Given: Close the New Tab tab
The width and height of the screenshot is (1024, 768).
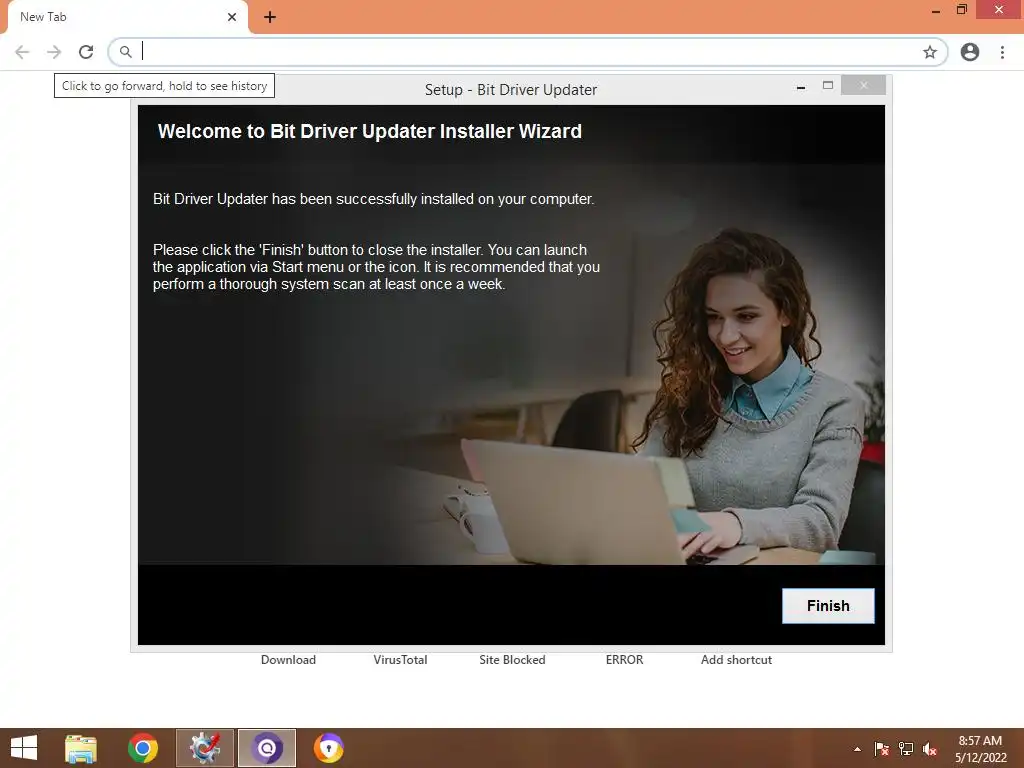Looking at the screenshot, I should point(232,17).
